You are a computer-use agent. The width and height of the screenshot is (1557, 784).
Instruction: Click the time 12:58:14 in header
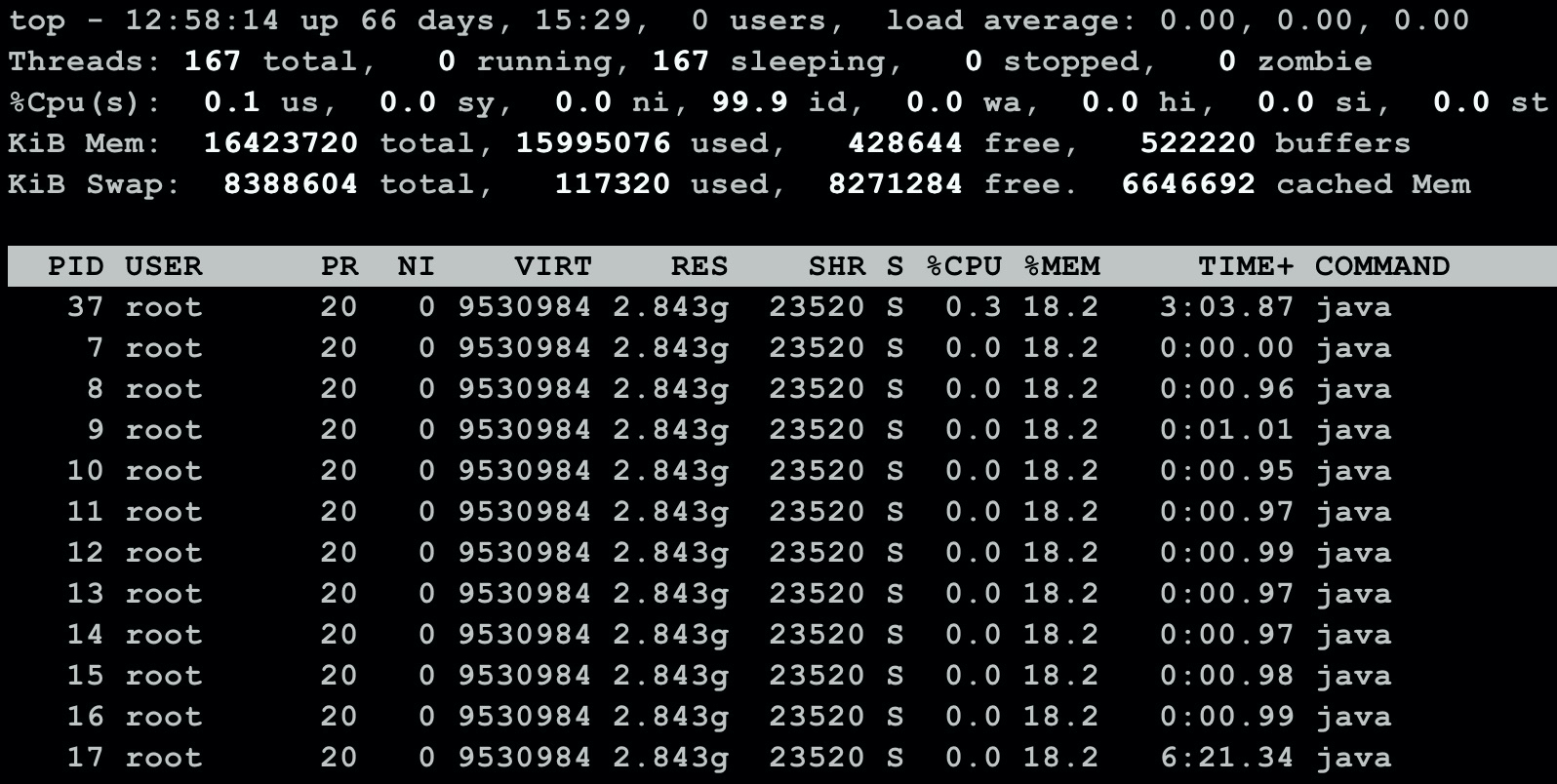tap(202, 20)
